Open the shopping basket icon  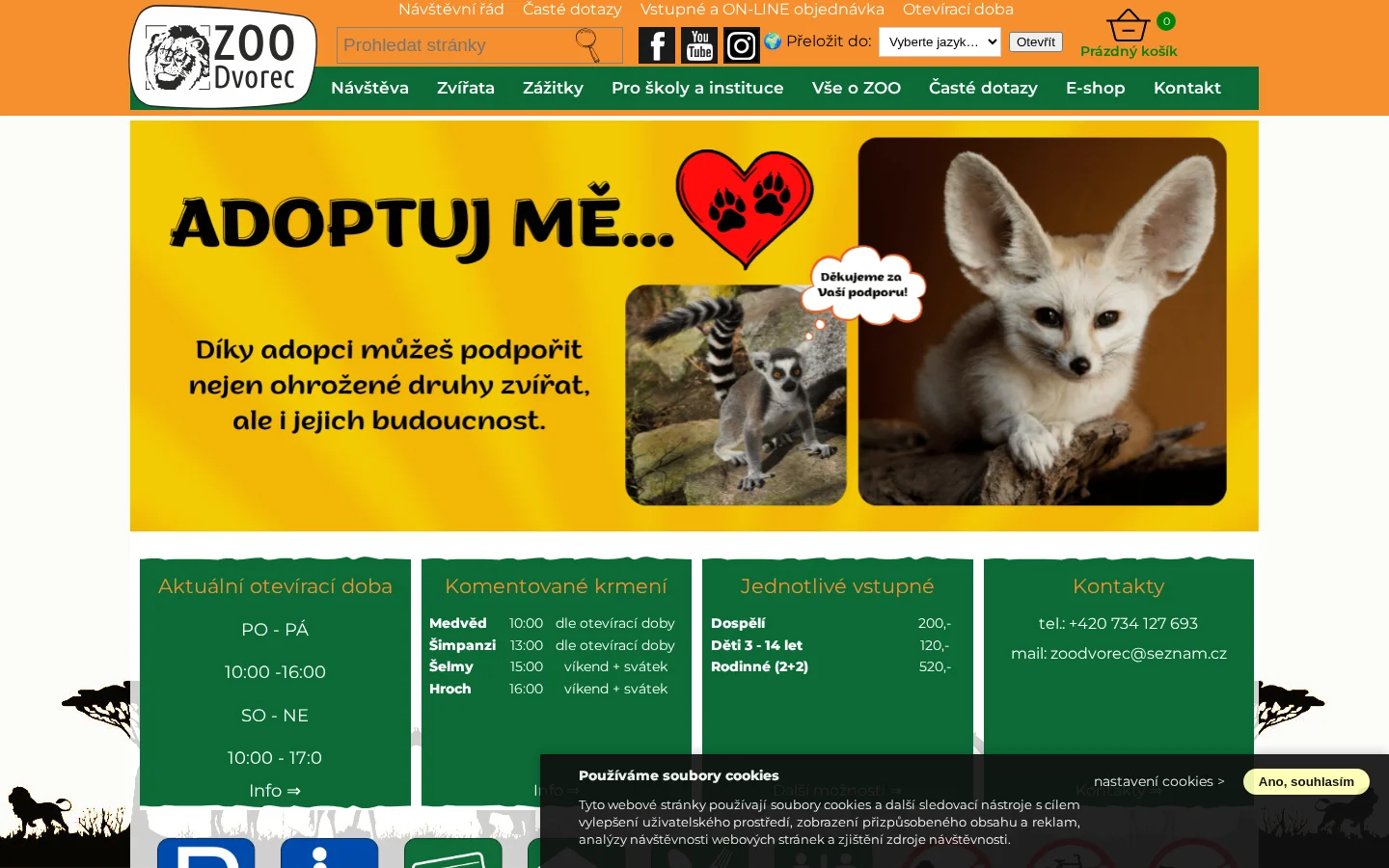click(1128, 25)
